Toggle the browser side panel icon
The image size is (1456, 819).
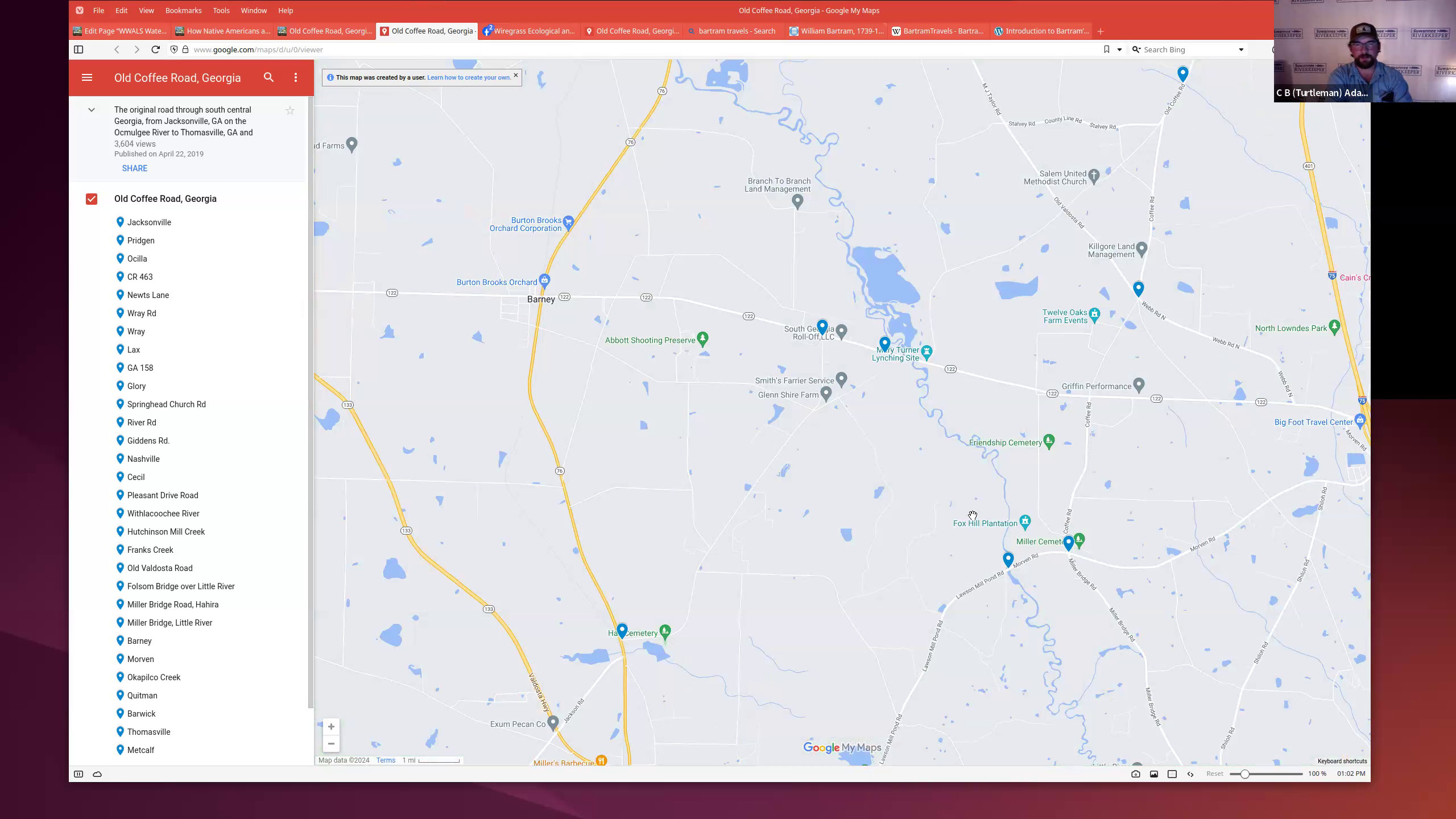[x=78, y=49]
